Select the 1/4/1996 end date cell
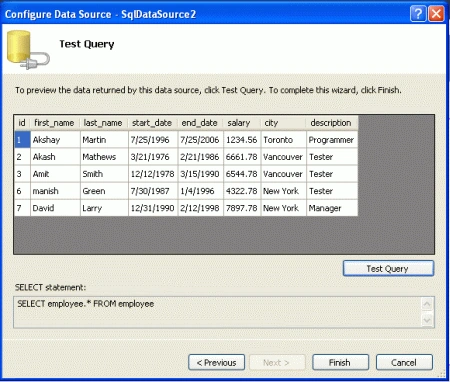Viewport: 450px width, 382px height. tap(201, 191)
